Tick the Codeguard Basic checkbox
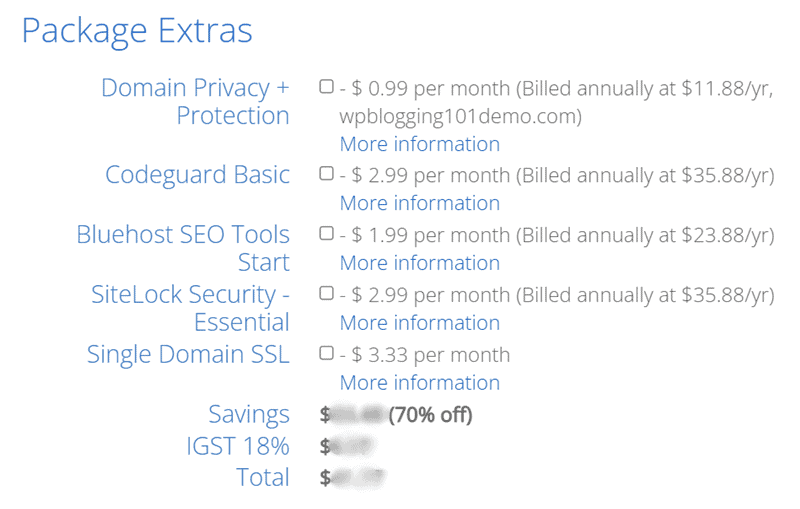Viewport: 800px width, 509px height. point(326,174)
